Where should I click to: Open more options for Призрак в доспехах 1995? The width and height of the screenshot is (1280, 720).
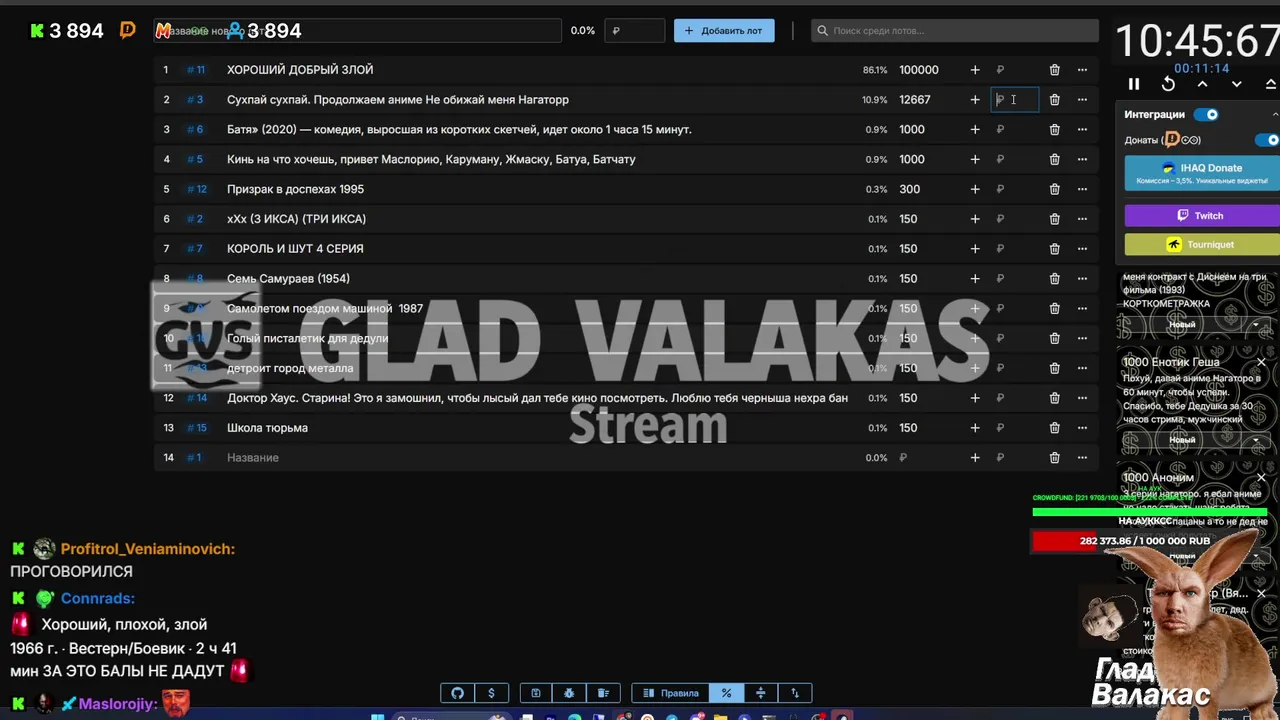(1082, 189)
